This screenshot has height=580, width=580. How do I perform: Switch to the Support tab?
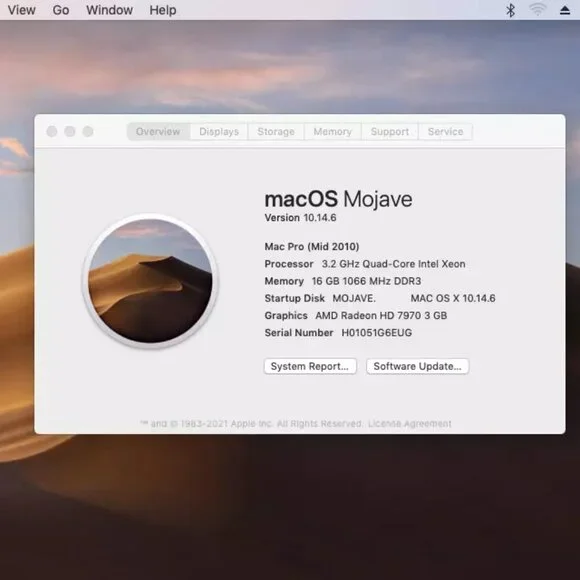click(390, 132)
